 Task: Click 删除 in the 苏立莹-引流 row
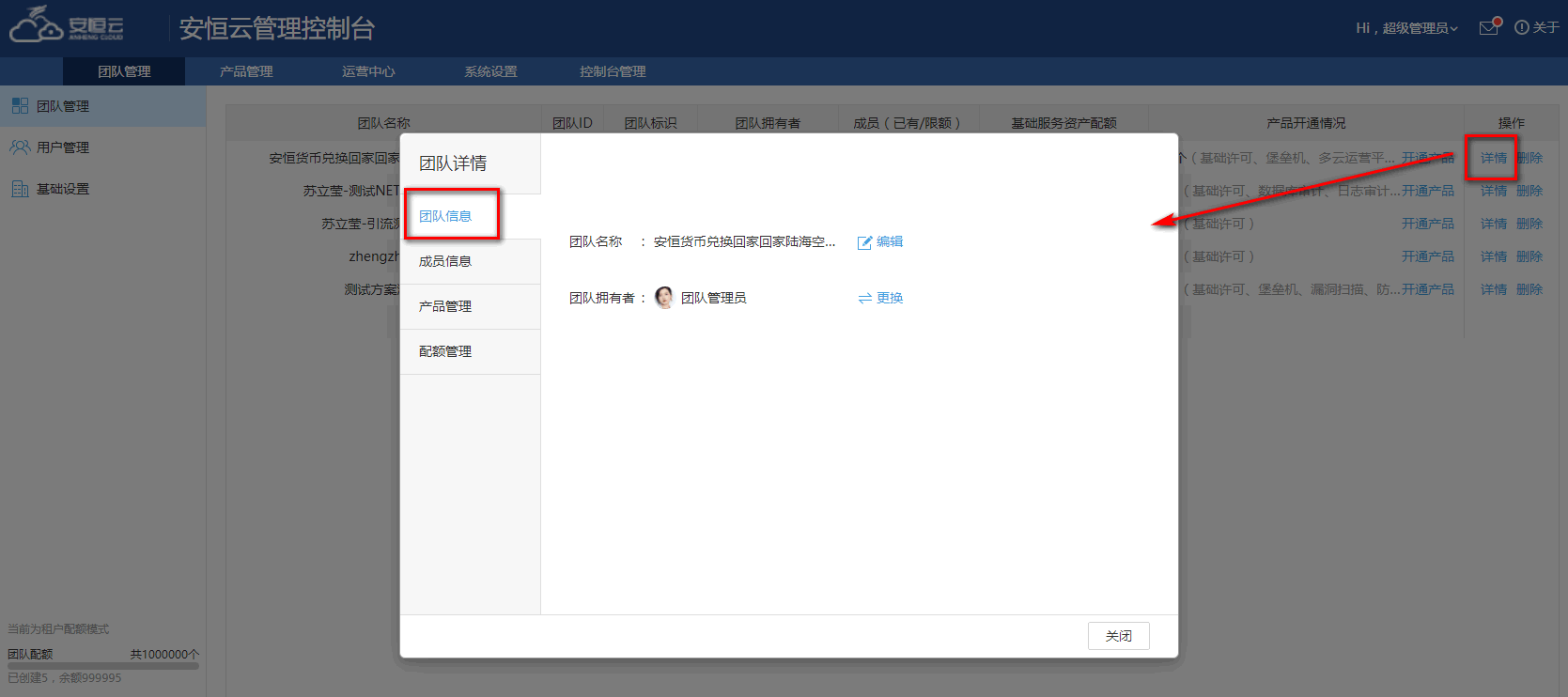point(1529,224)
